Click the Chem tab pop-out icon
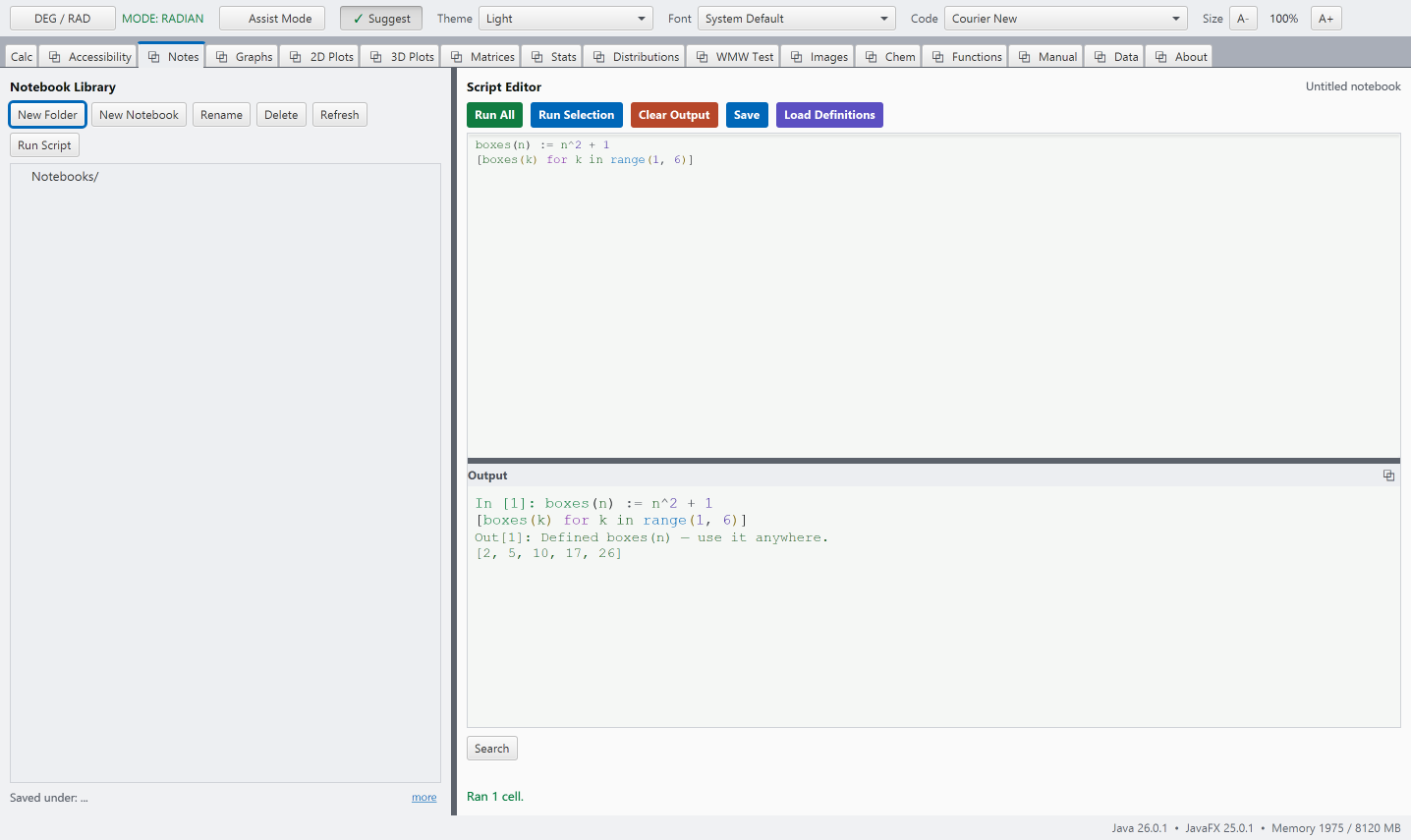The height and width of the screenshot is (840, 1411). click(x=872, y=57)
